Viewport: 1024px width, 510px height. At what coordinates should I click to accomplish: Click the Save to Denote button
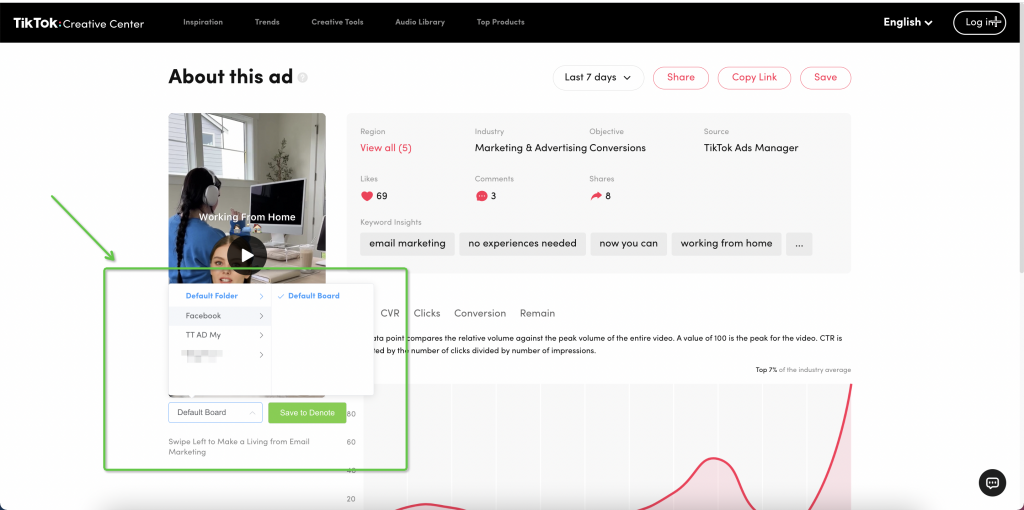pyautogui.click(x=307, y=413)
